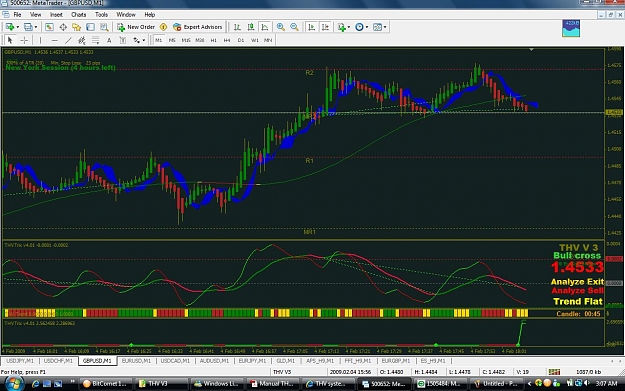Click the New Order button
Image resolution: width=625 pixels, height=391 pixels.
[x=136, y=27]
